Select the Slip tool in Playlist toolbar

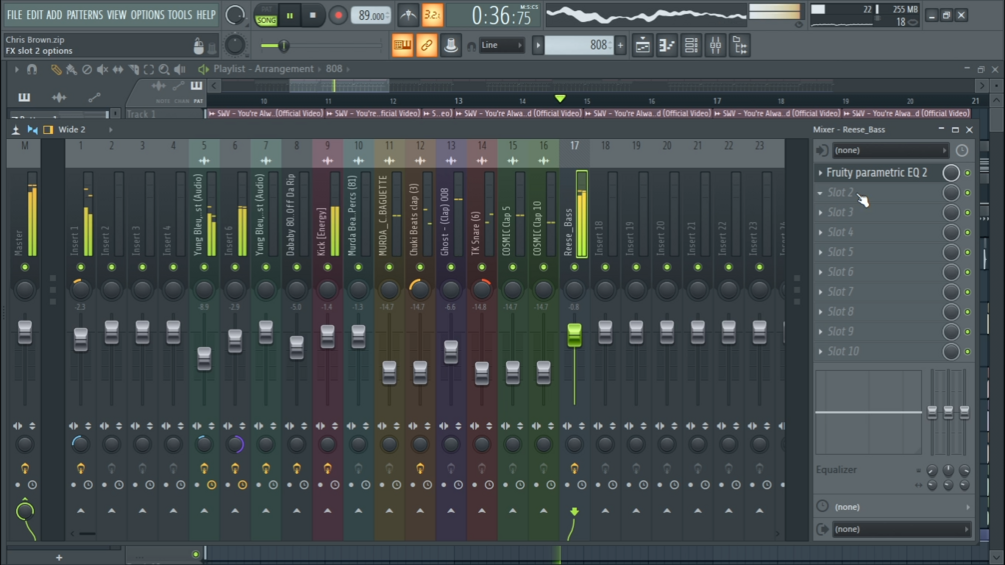tap(118, 69)
